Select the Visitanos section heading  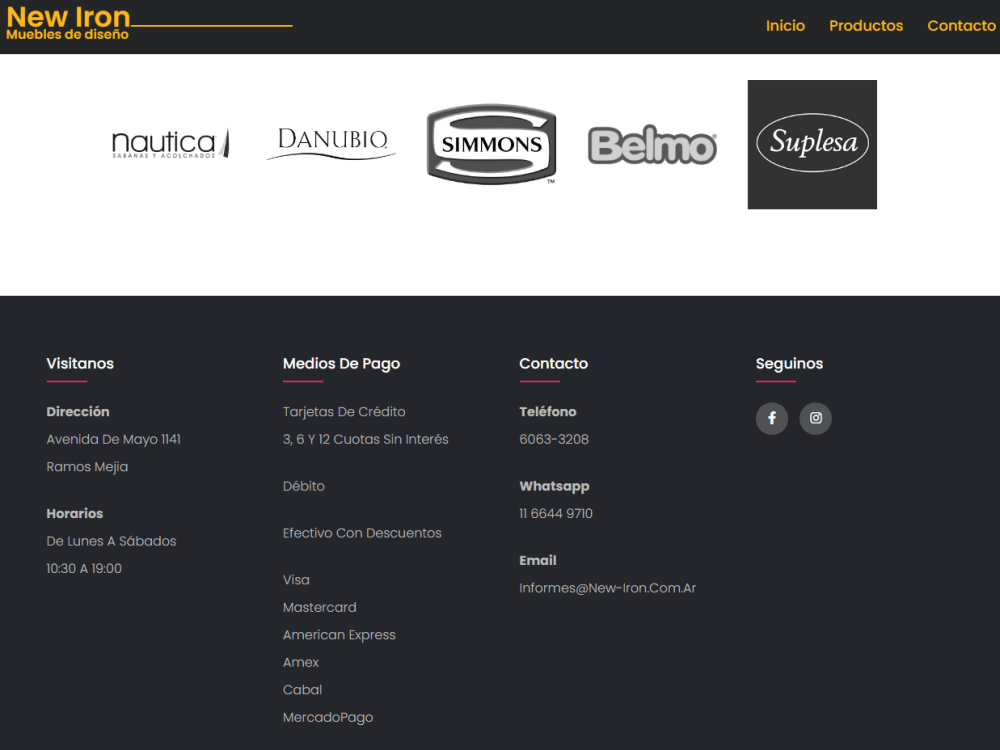[x=80, y=363]
